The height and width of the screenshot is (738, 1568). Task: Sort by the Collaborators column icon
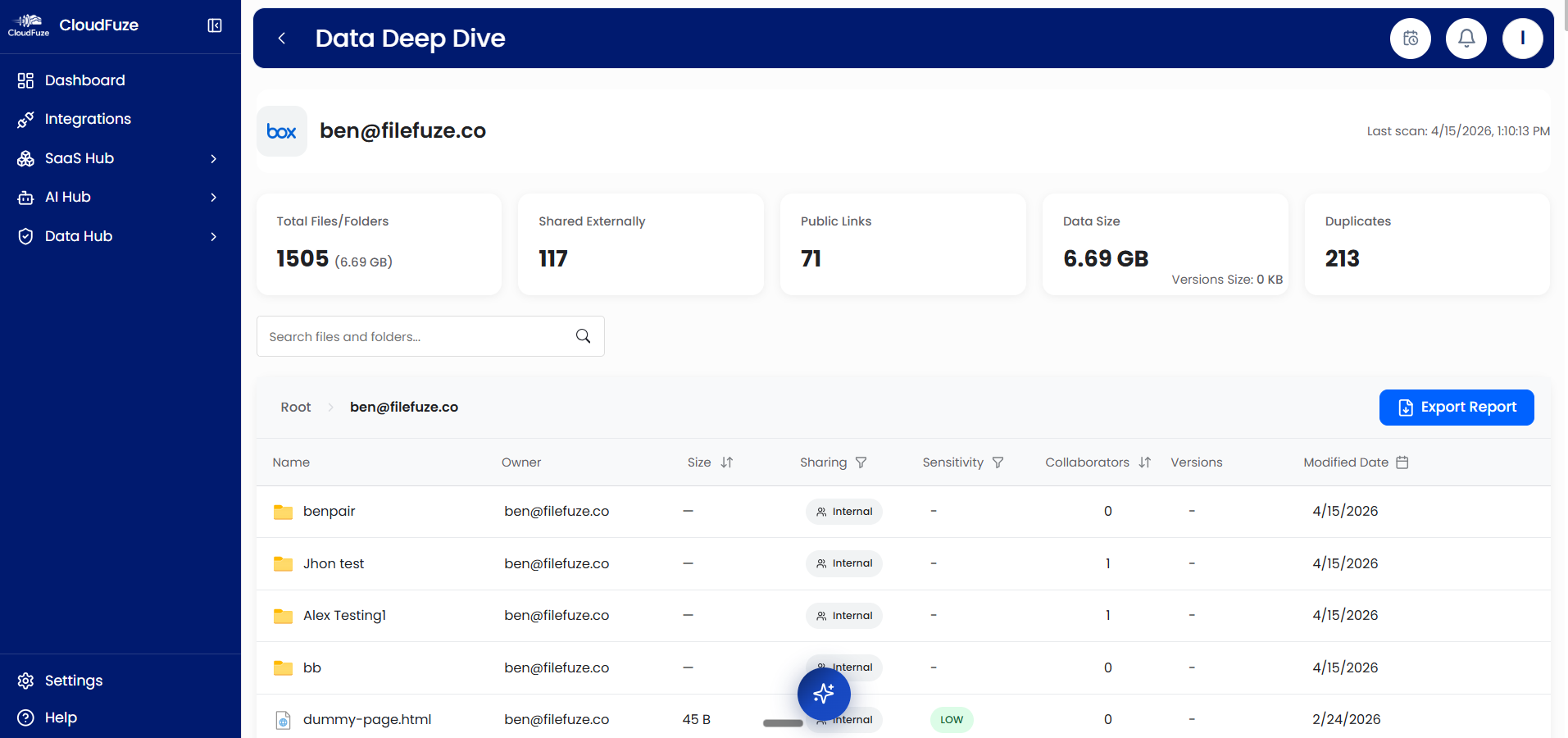pos(1145,462)
